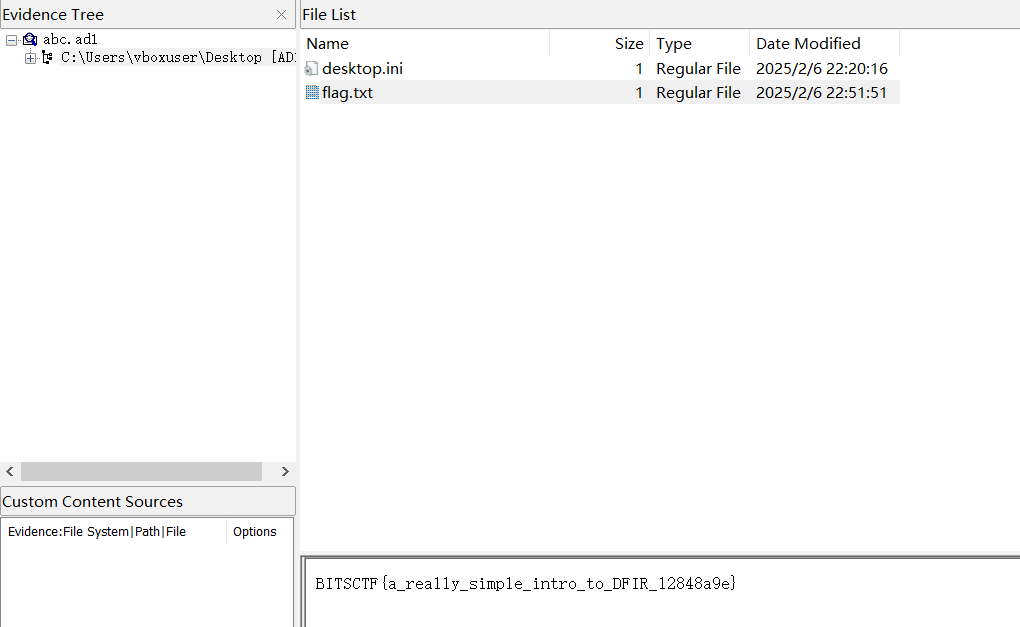Close the Evidence Tree panel
This screenshot has height=627, width=1020.
point(281,15)
